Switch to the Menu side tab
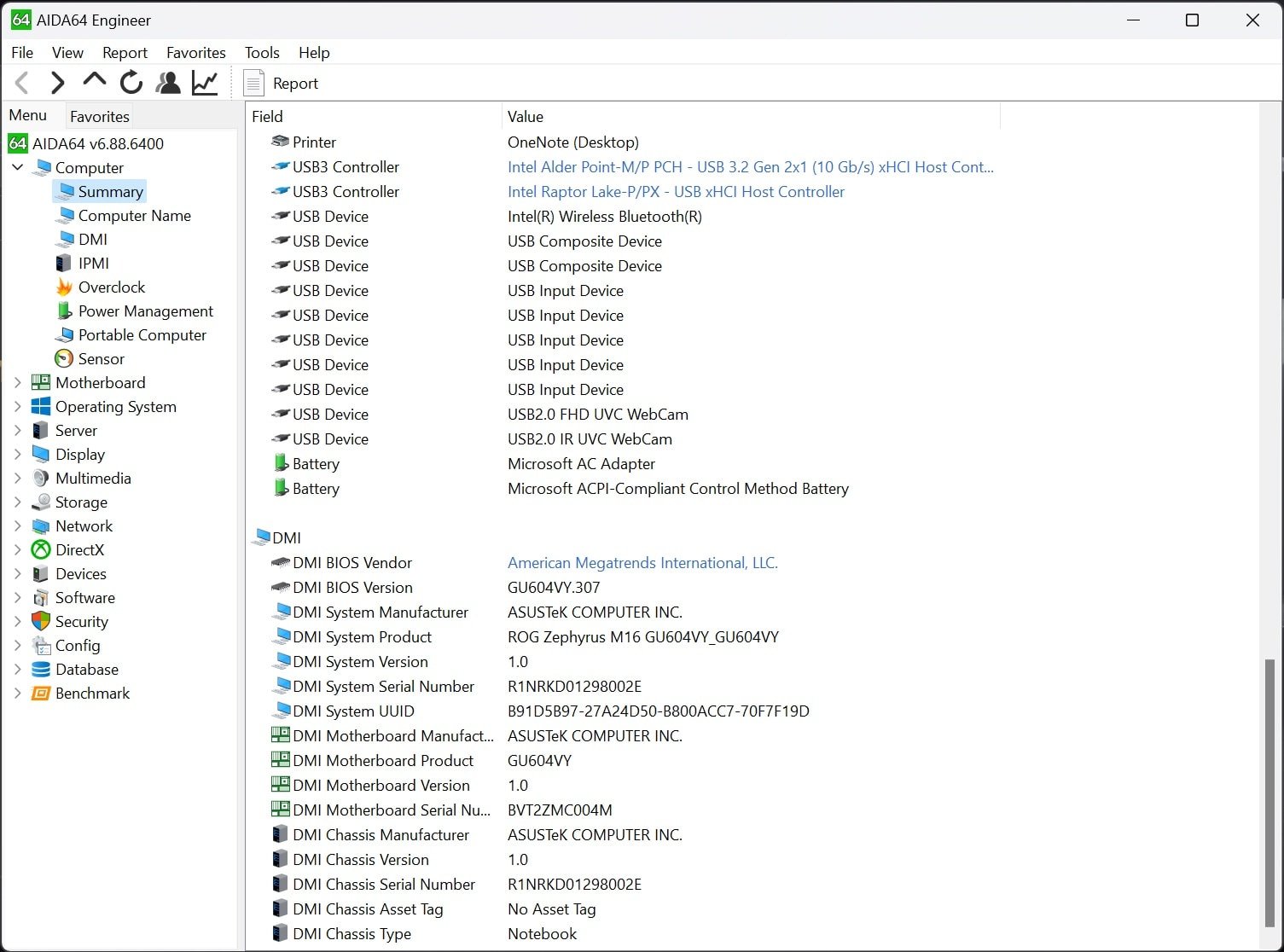This screenshot has height=952, width=1284. point(28,115)
